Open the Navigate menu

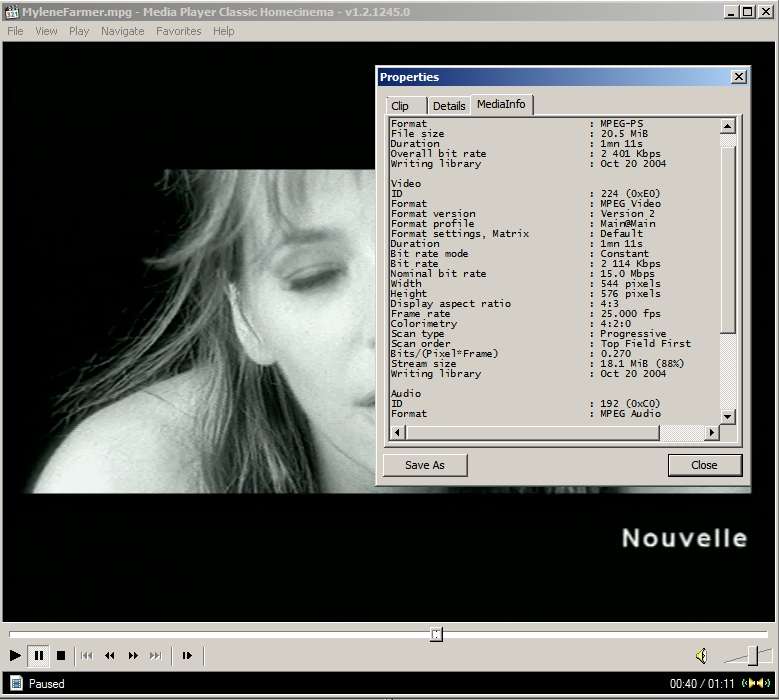(122, 31)
